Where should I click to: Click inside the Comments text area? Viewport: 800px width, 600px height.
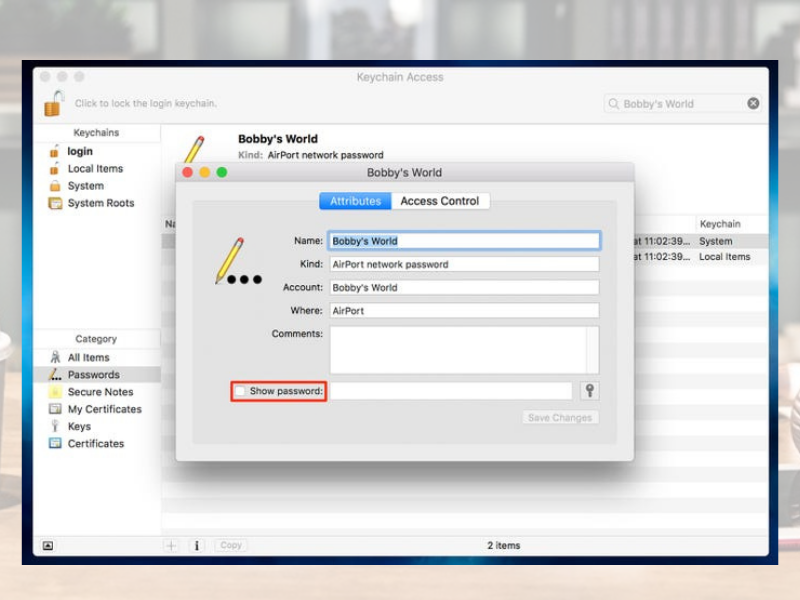pos(458,350)
